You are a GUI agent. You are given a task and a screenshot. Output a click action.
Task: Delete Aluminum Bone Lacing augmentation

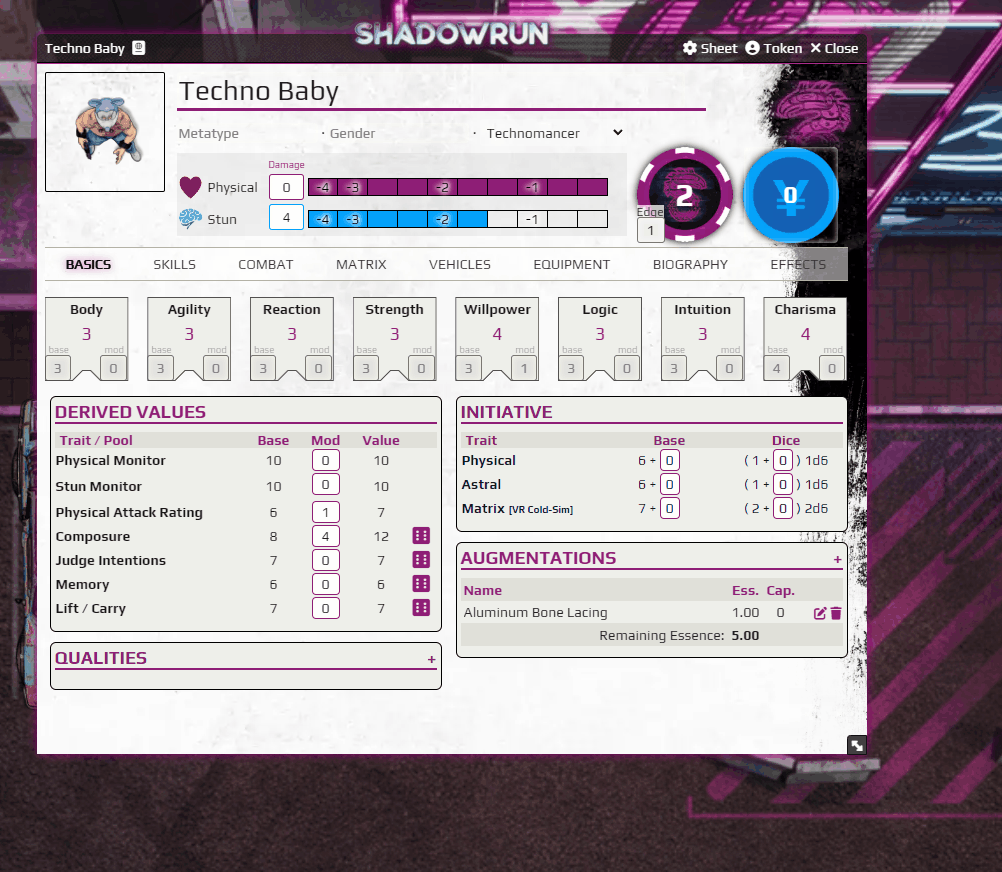(836, 613)
